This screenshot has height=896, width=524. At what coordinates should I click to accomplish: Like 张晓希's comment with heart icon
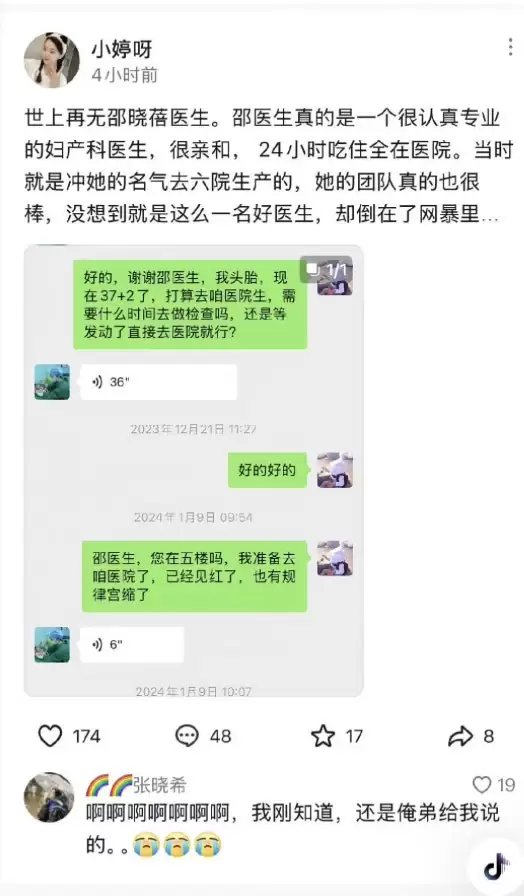(x=482, y=785)
